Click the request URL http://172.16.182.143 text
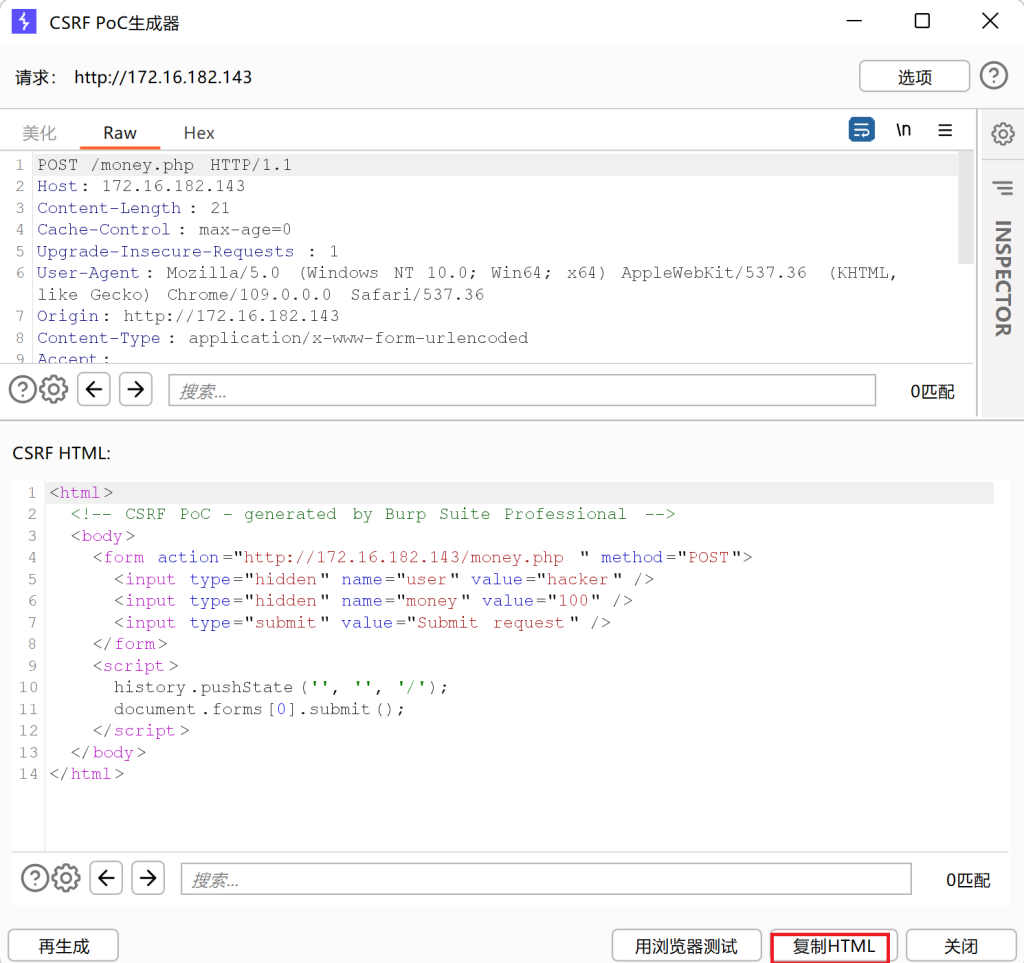This screenshot has height=963, width=1024. 163,77
